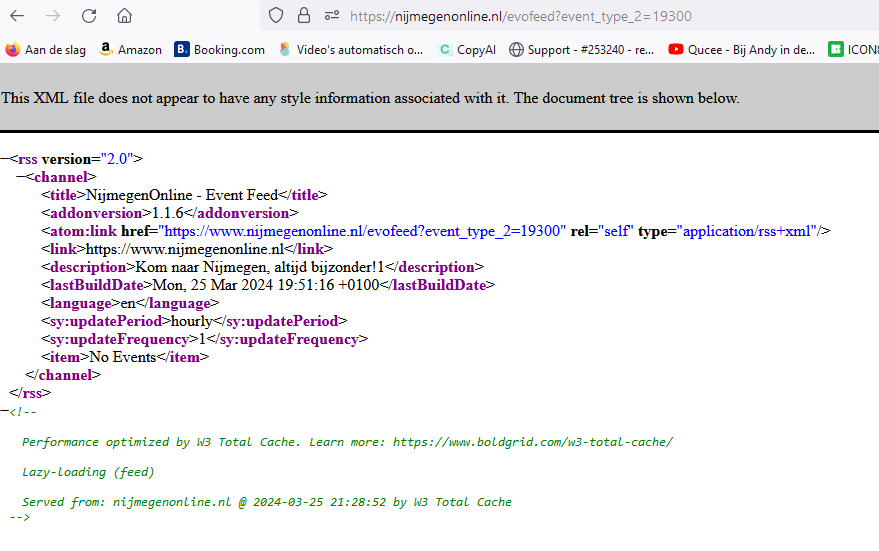Open the Qucee YouTube bookmark
Image resolution: width=879 pixels, height=551 pixels.
[742, 50]
